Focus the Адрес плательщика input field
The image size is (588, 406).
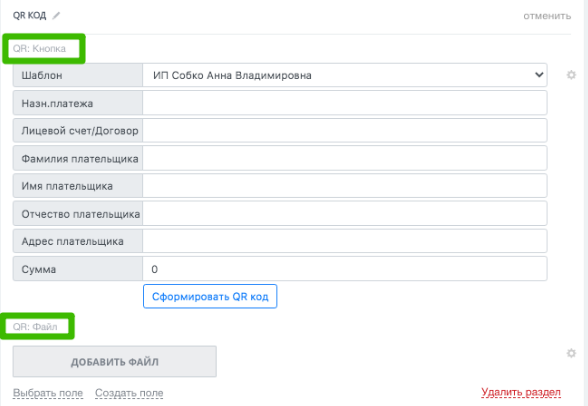344,241
